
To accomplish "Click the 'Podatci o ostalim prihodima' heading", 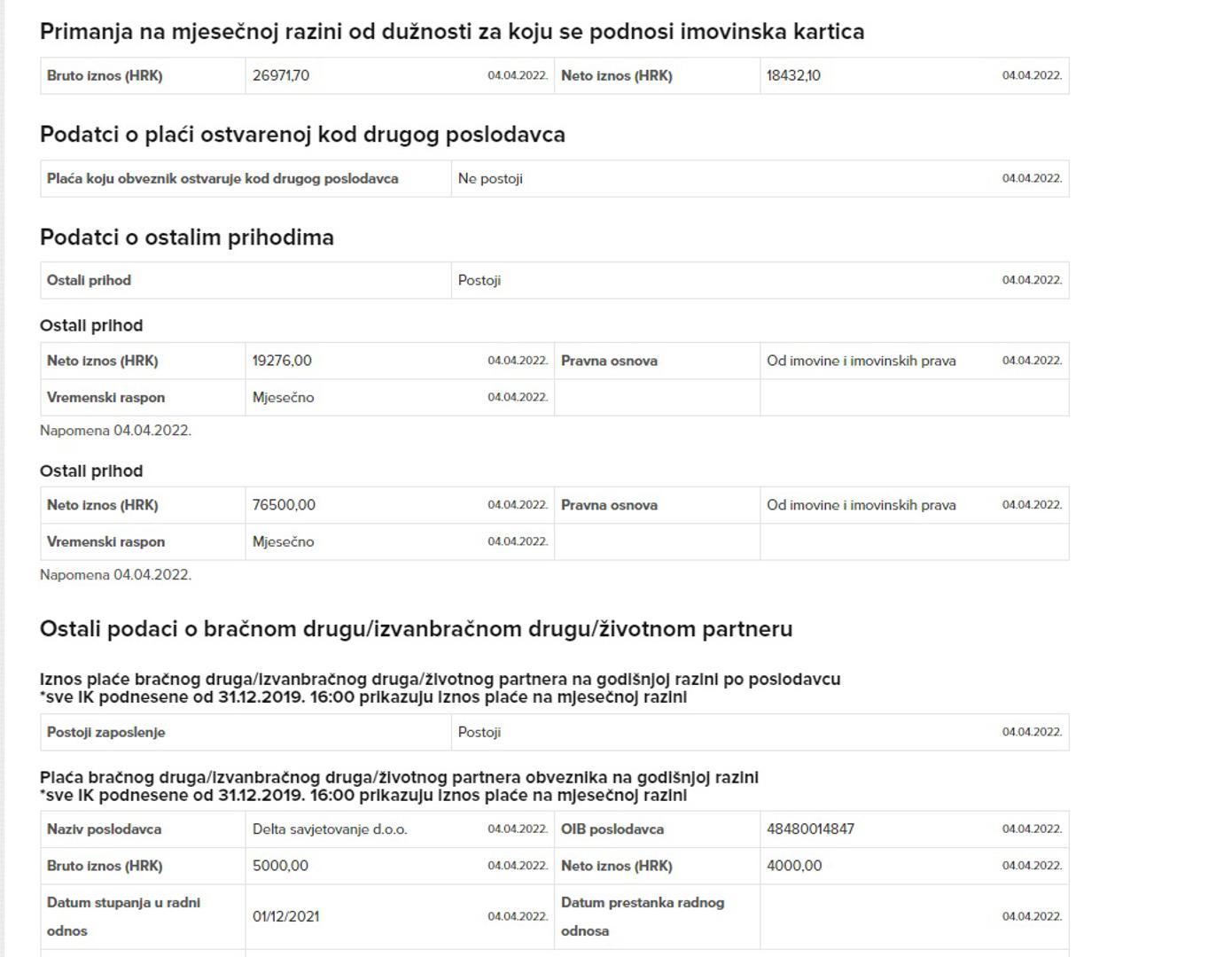I will tap(187, 237).
